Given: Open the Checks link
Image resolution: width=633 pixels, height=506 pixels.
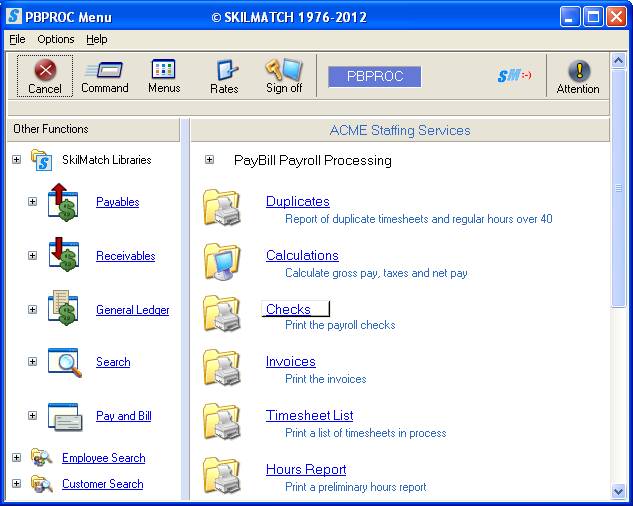Looking at the screenshot, I should pyautogui.click(x=288, y=309).
